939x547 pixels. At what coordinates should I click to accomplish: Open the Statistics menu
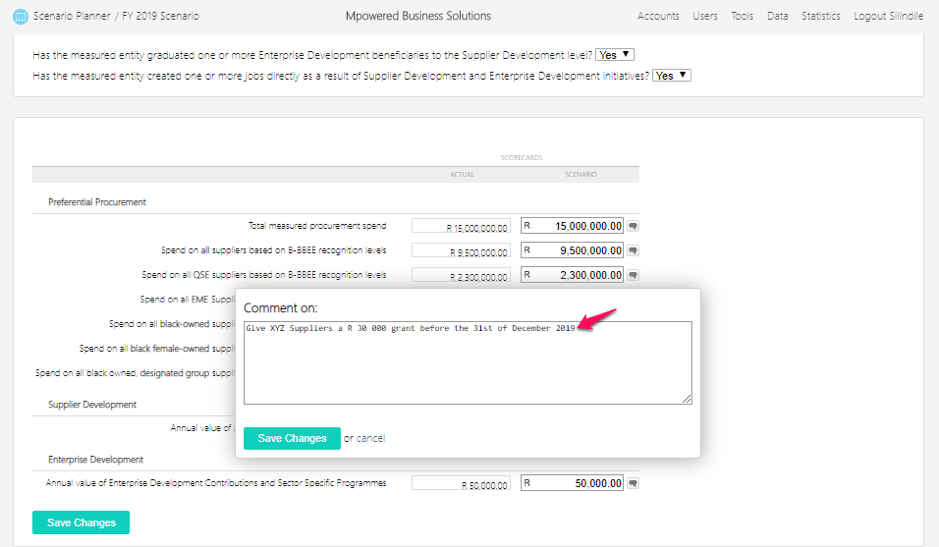click(x=820, y=16)
